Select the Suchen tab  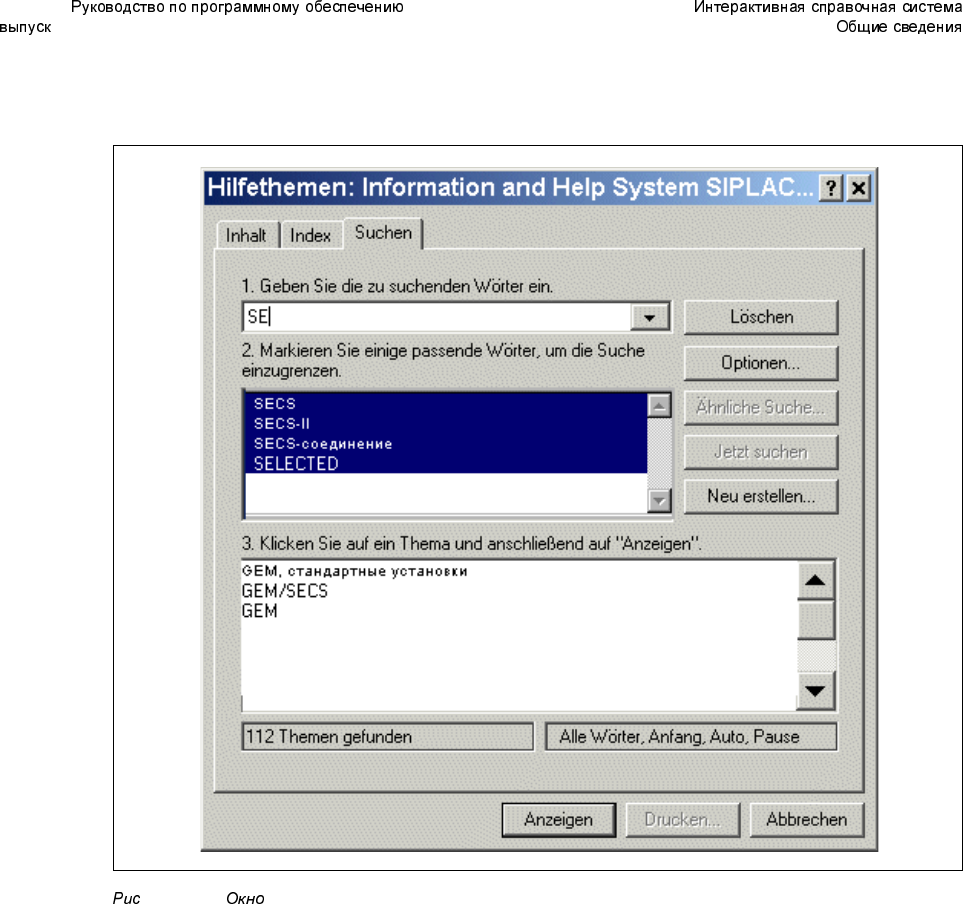pos(383,233)
